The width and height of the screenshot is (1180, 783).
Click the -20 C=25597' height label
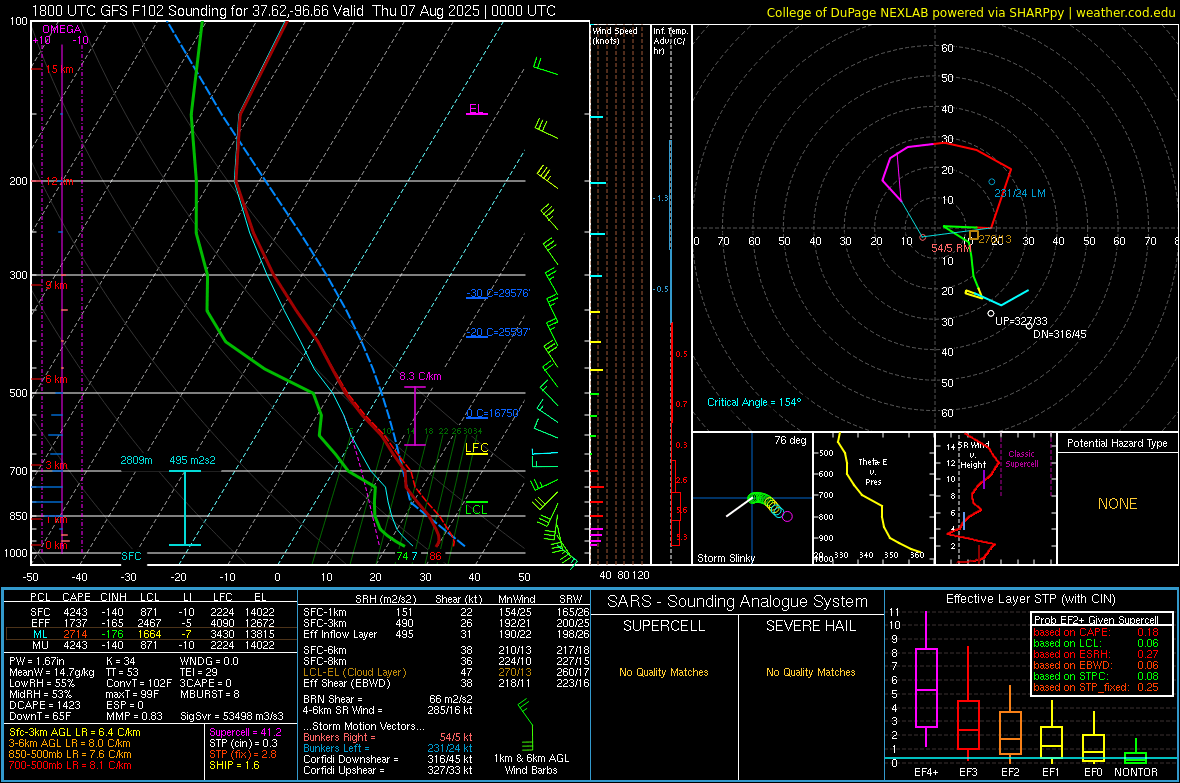498,332
